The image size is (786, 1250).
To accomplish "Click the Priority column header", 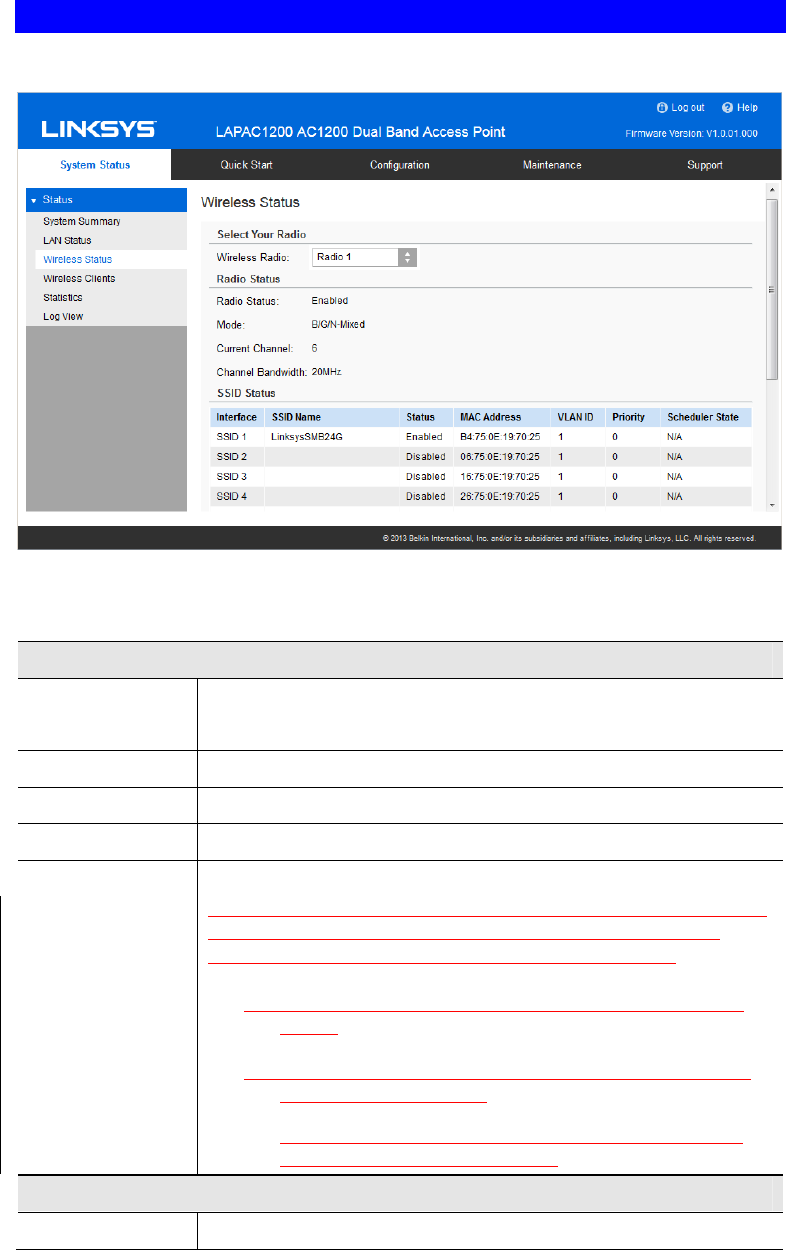I will 628,417.
